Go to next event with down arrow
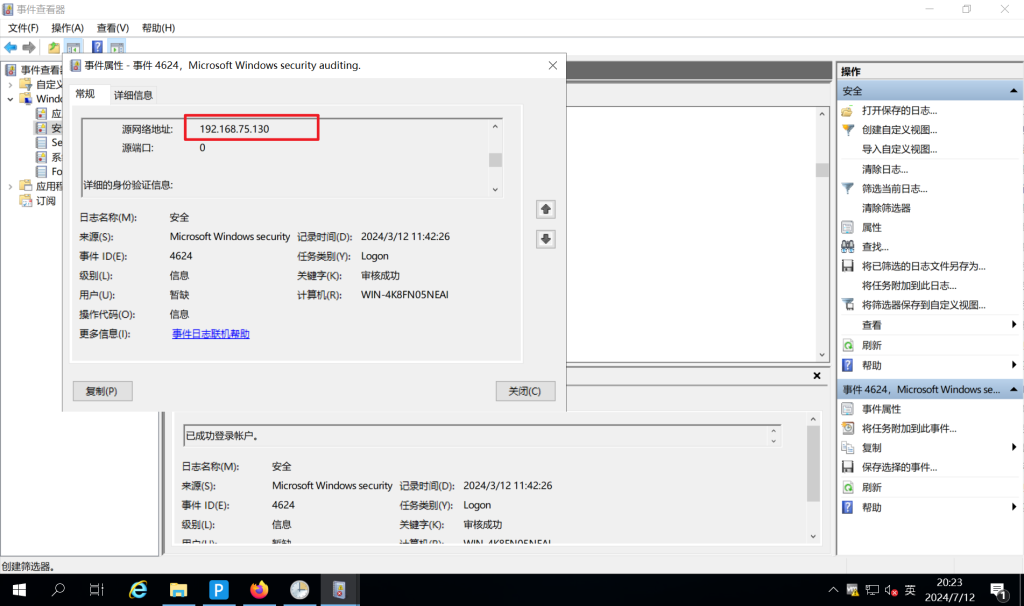 pyautogui.click(x=545, y=239)
